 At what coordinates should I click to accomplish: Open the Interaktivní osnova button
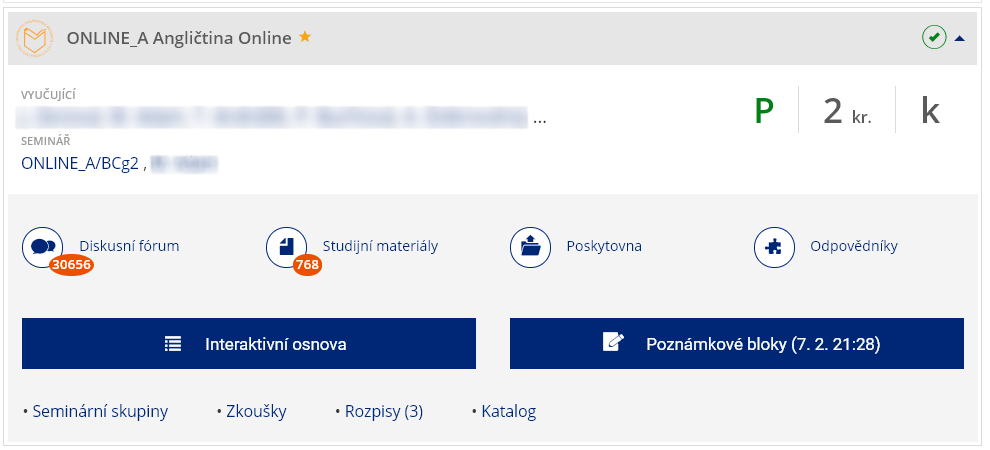[249, 344]
